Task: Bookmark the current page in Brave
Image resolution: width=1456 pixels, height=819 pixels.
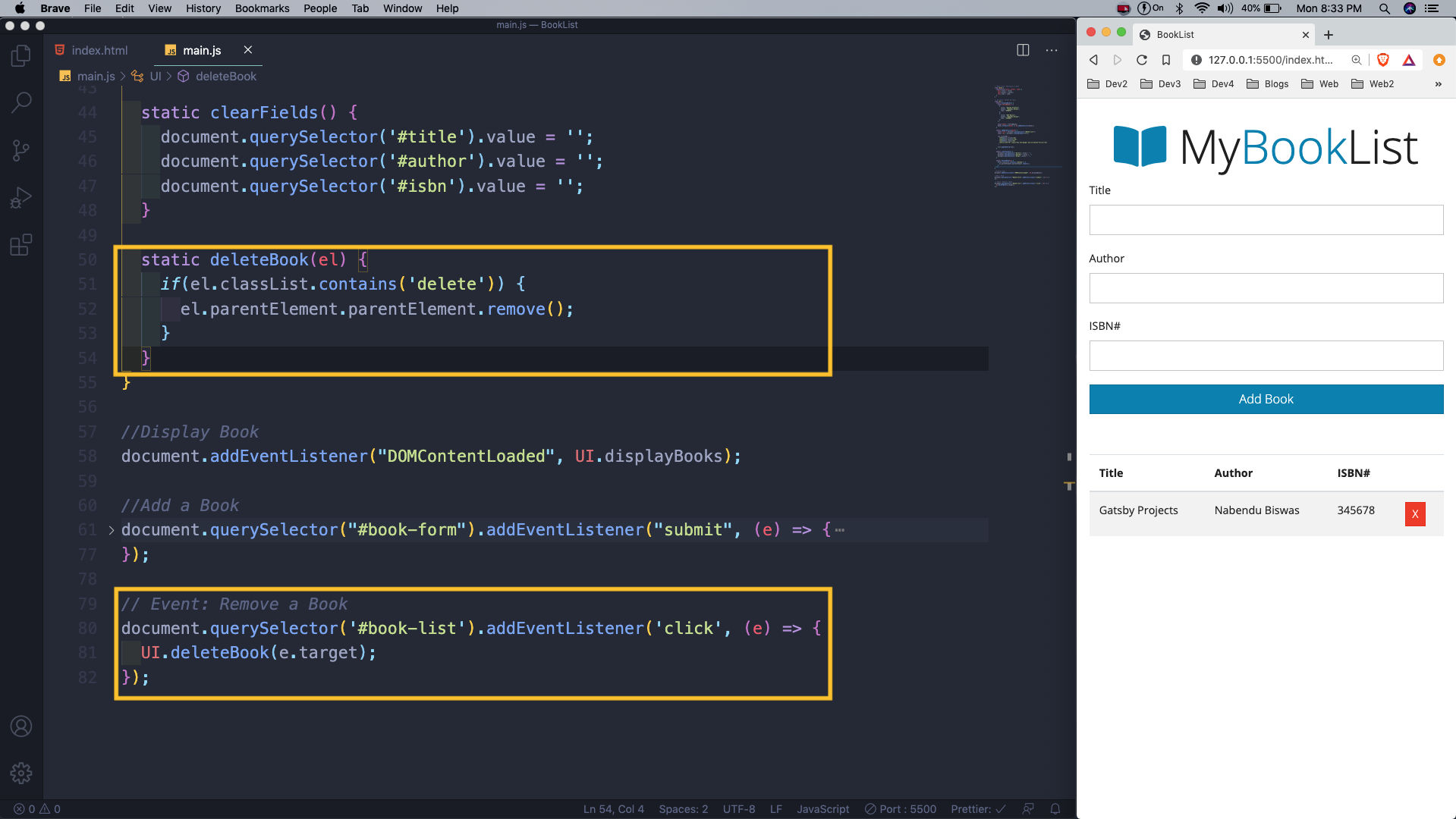Action: point(1166,60)
